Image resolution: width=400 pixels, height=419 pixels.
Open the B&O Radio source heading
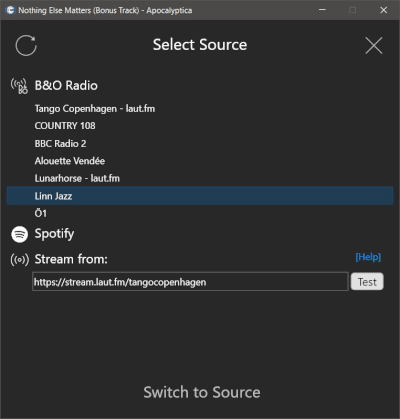coord(66,86)
